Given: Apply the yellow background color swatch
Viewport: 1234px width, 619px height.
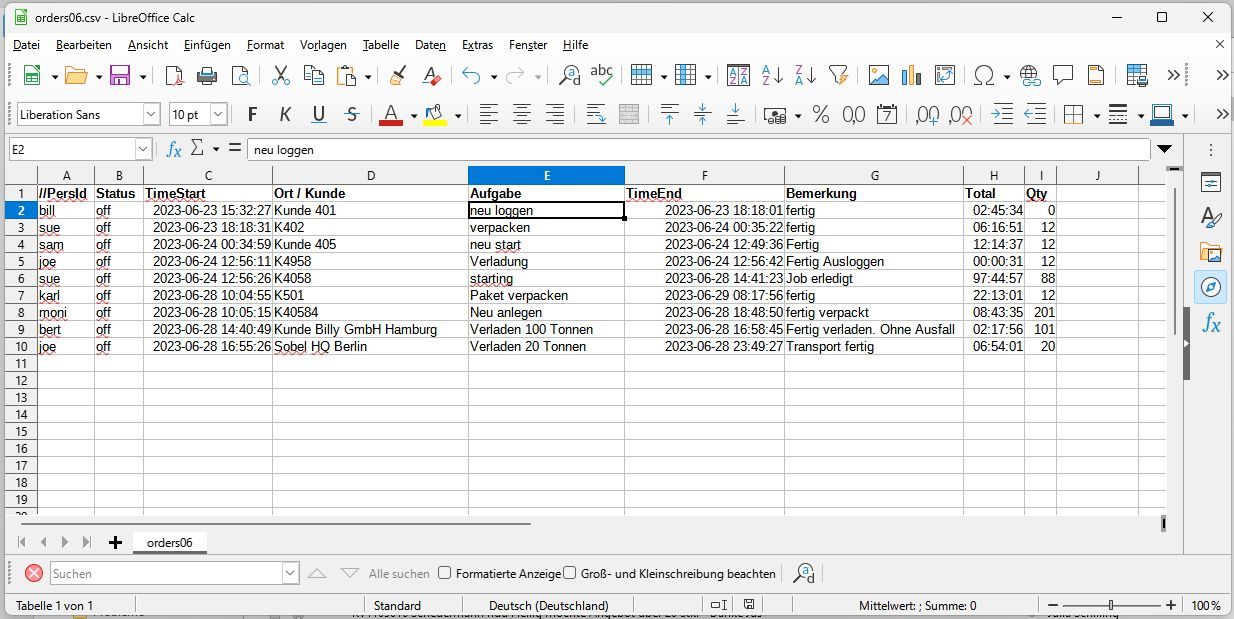Looking at the screenshot, I should coord(435,115).
